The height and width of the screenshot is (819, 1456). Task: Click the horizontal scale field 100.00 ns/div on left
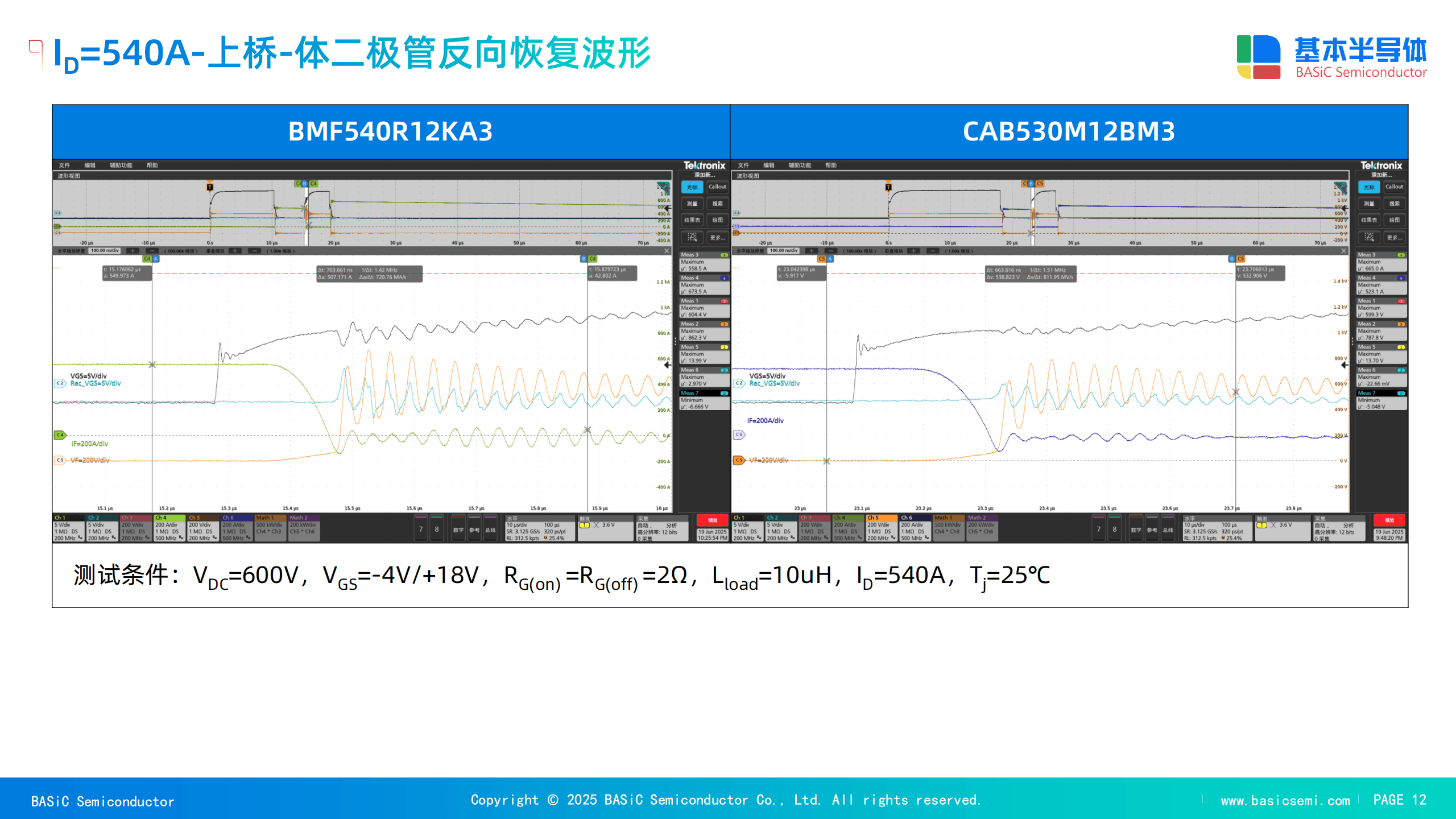pyautogui.click(x=105, y=251)
